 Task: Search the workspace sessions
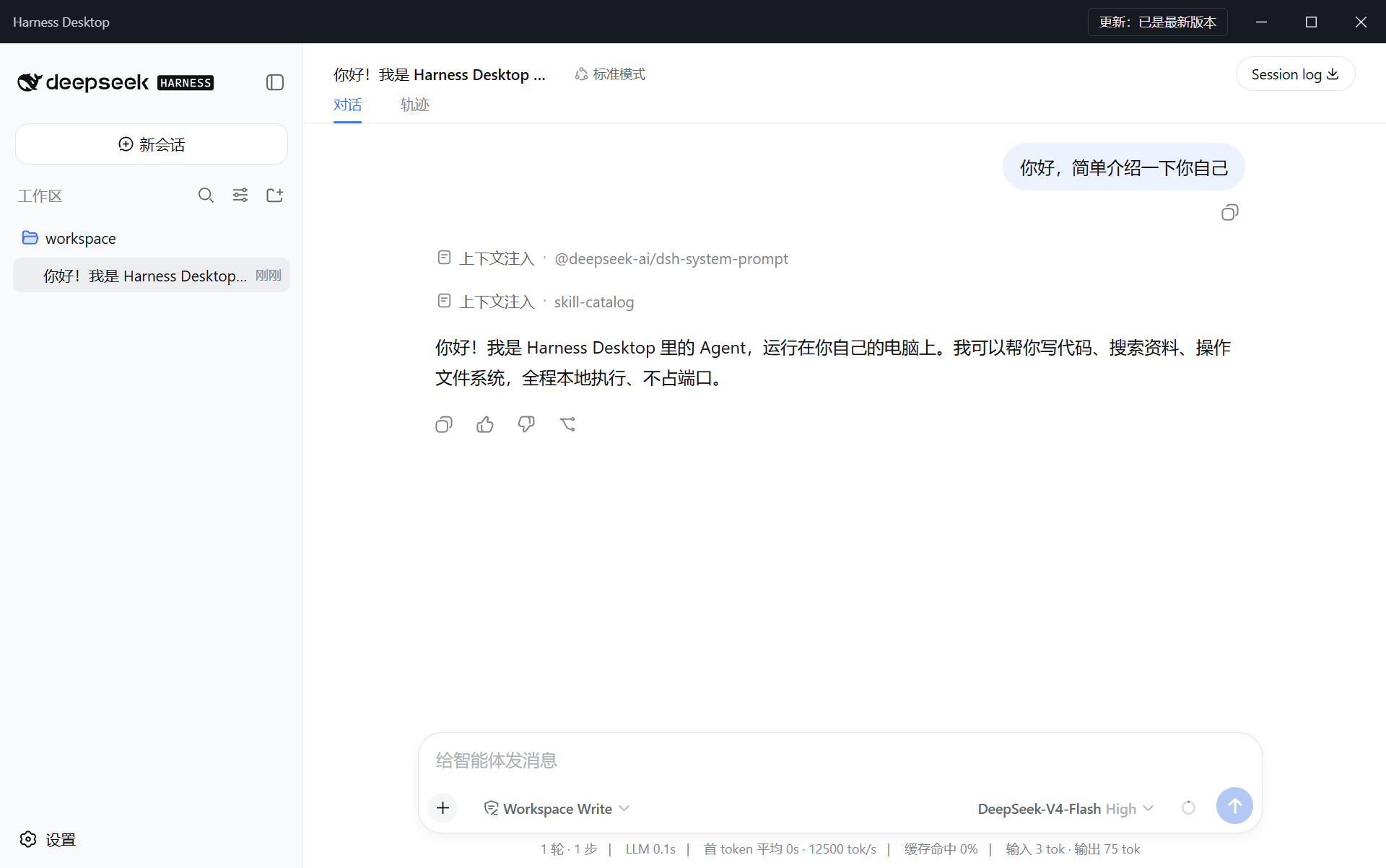(x=206, y=196)
